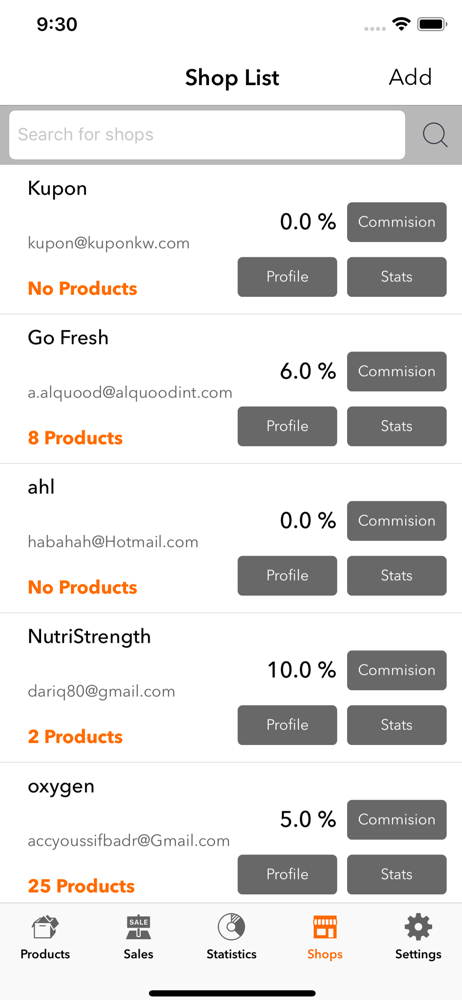Image resolution: width=462 pixels, height=1000 pixels.
Task: Open the Sales sign icon
Action: (x=138, y=929)
